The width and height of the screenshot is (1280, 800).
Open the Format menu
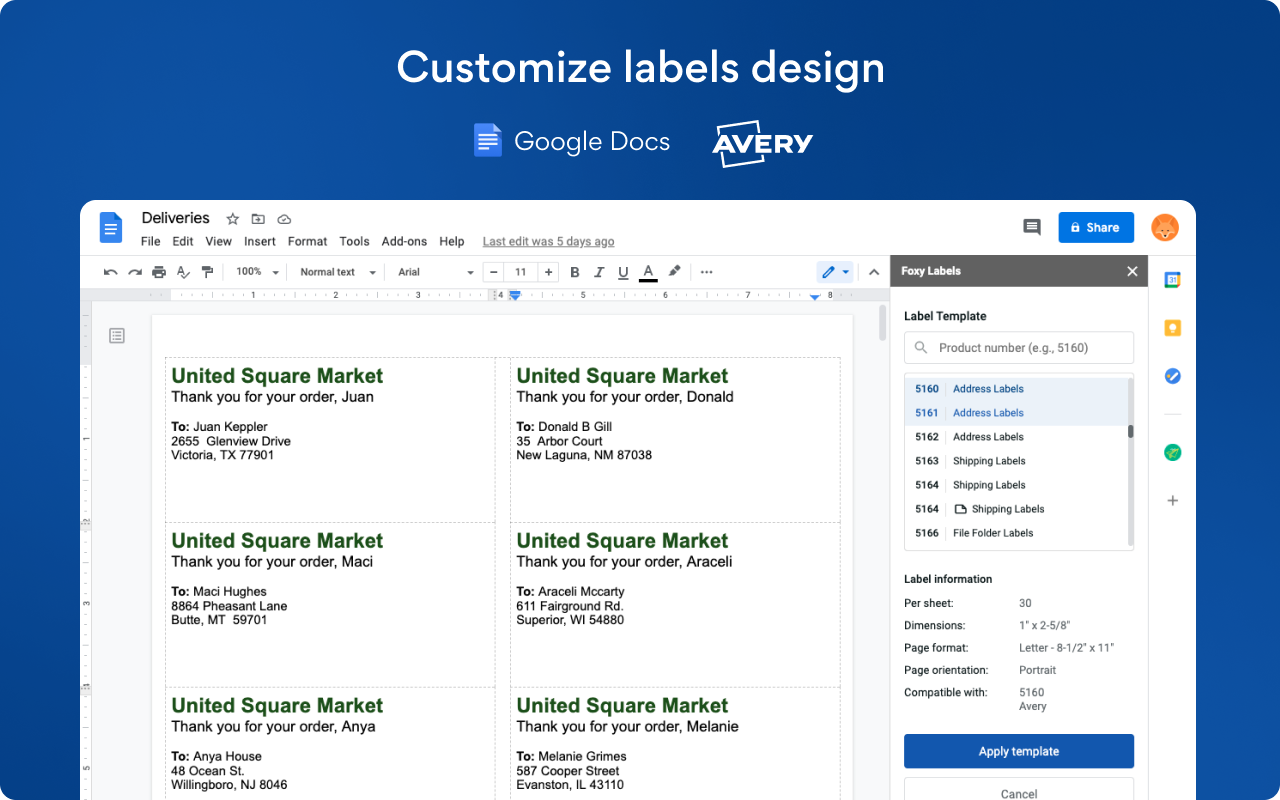click(308, 241)
